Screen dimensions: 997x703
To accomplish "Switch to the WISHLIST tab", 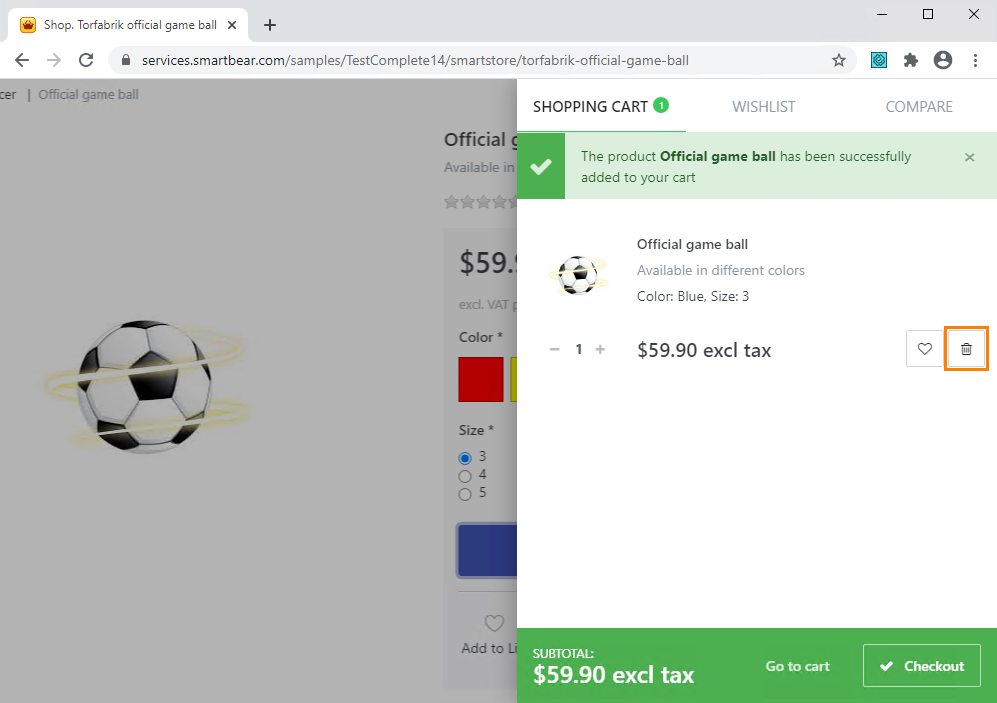I will pos(763,106).
